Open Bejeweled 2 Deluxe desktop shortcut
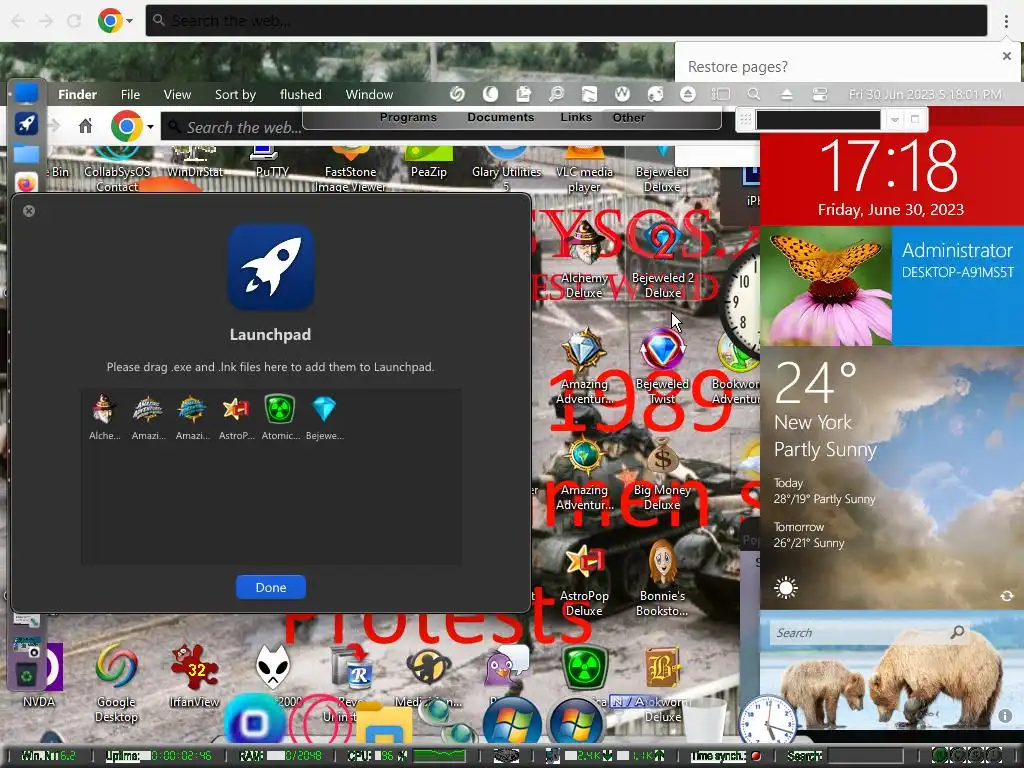1024x768 pixels. (662, 260)
